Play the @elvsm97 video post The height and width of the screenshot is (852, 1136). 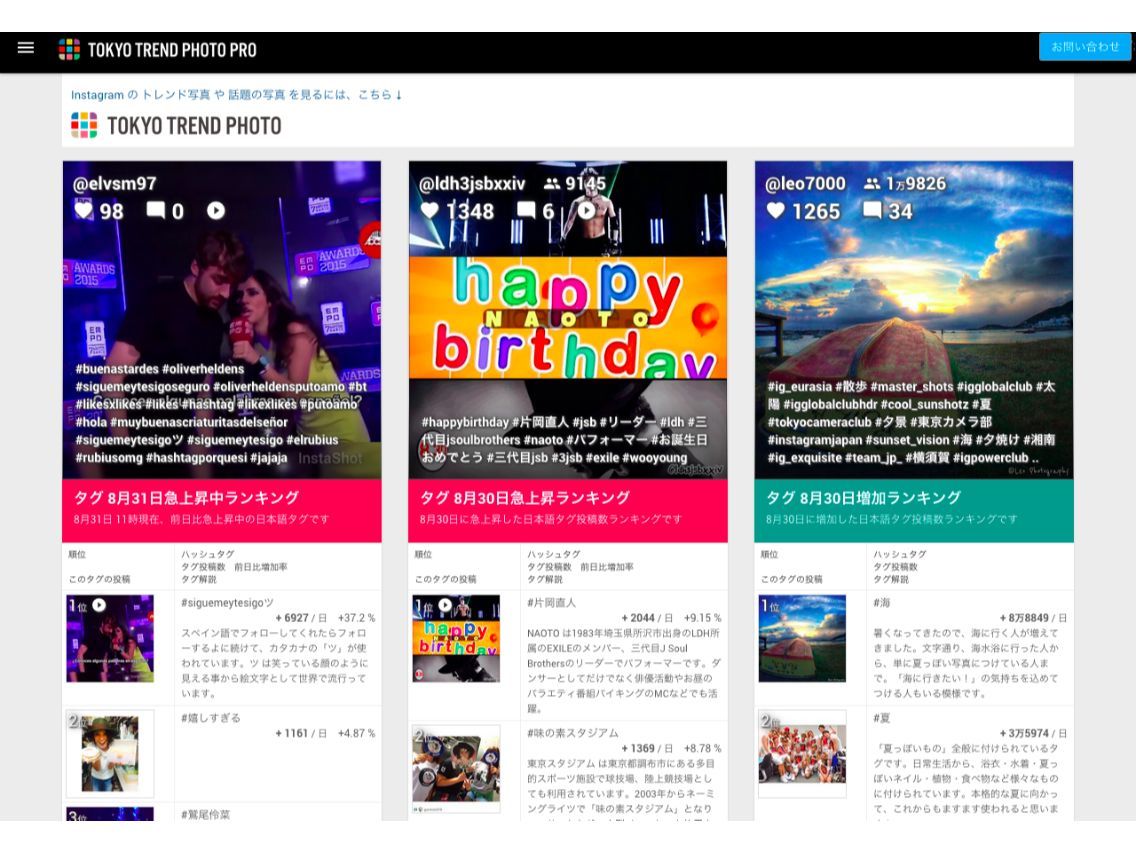[x=216, y=210]
